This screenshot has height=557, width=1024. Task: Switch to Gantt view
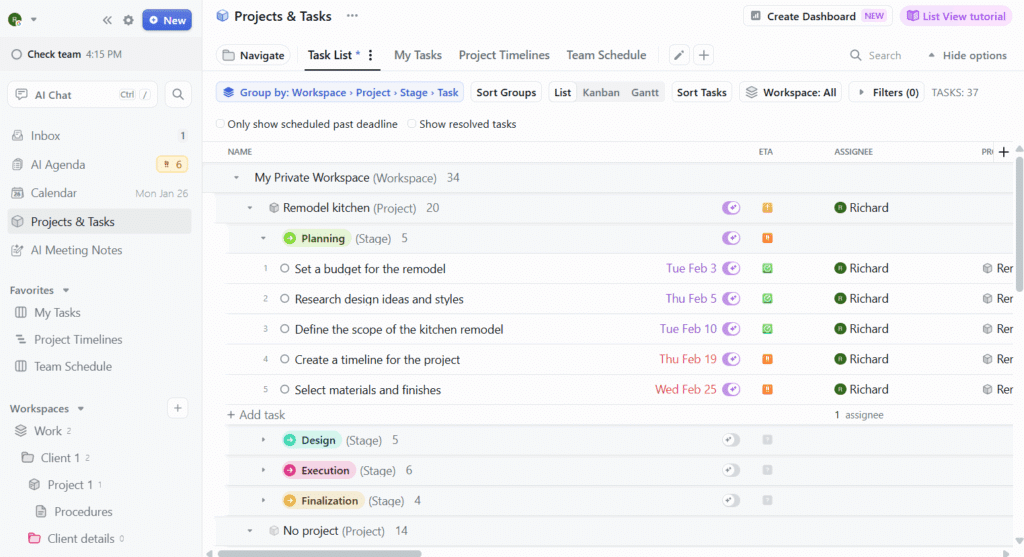(645, 93)
